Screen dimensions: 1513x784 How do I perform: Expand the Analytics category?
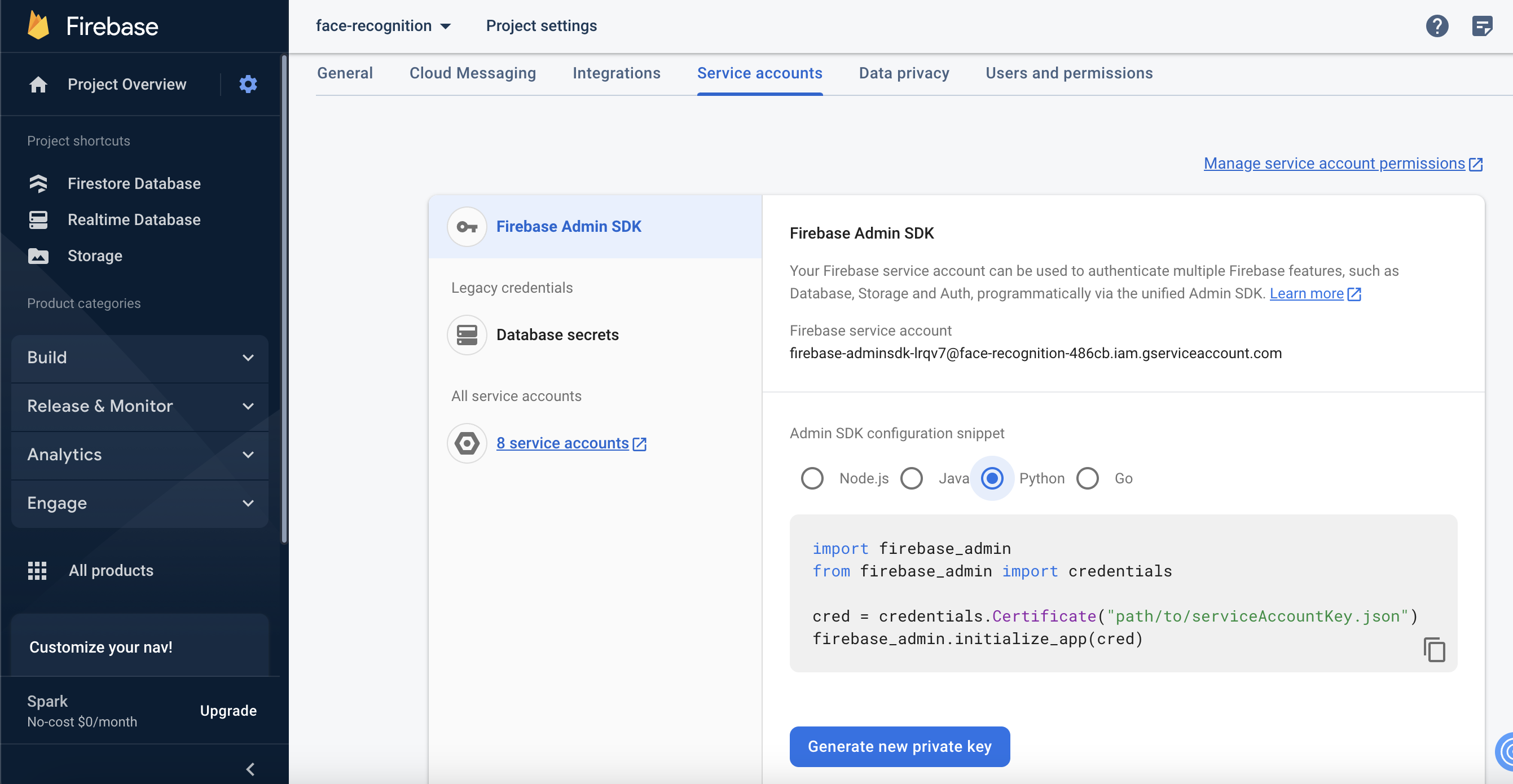[x=140, y=455]
